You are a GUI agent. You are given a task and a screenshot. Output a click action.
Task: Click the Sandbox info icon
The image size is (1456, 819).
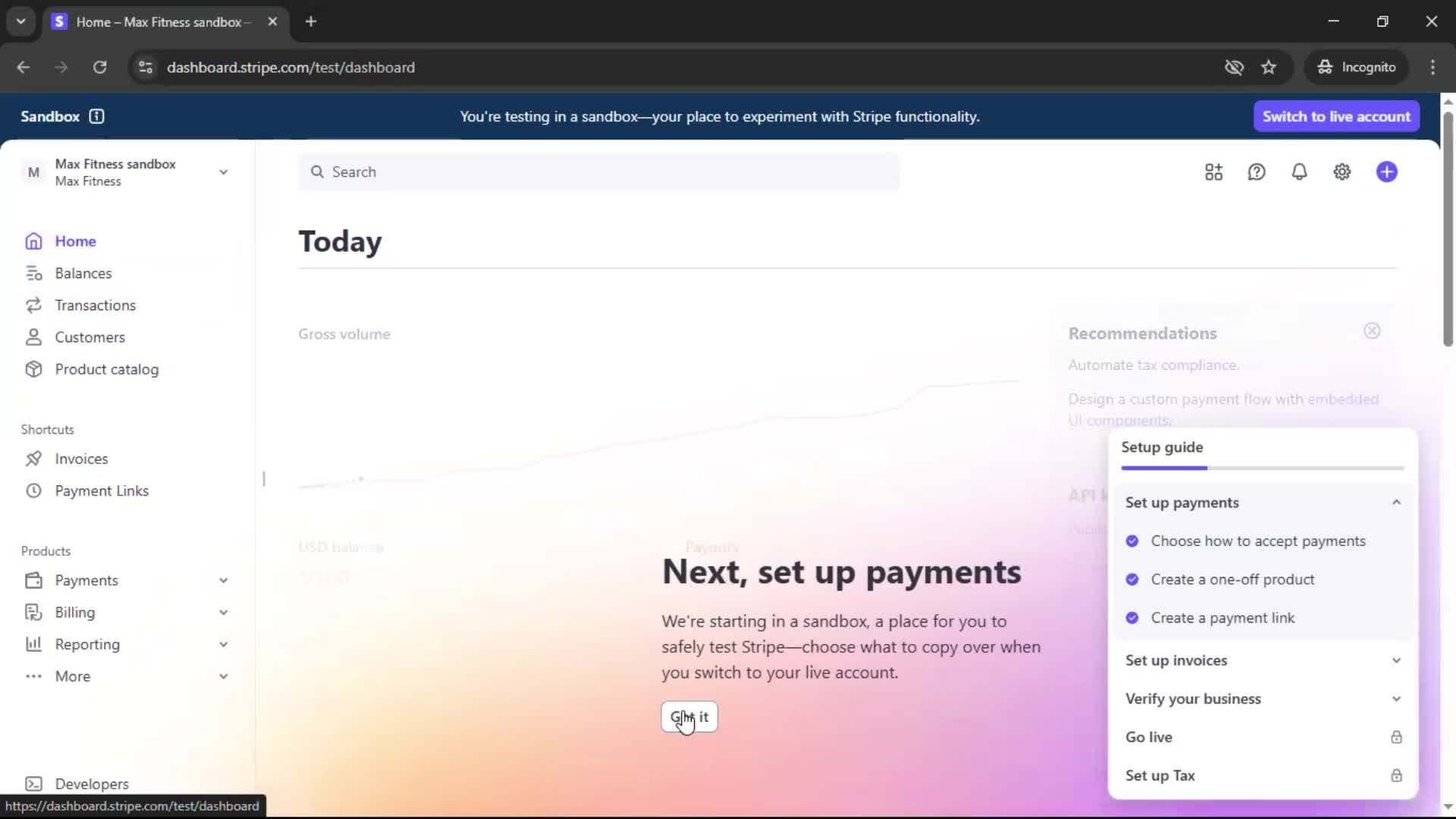coord(96,116)
